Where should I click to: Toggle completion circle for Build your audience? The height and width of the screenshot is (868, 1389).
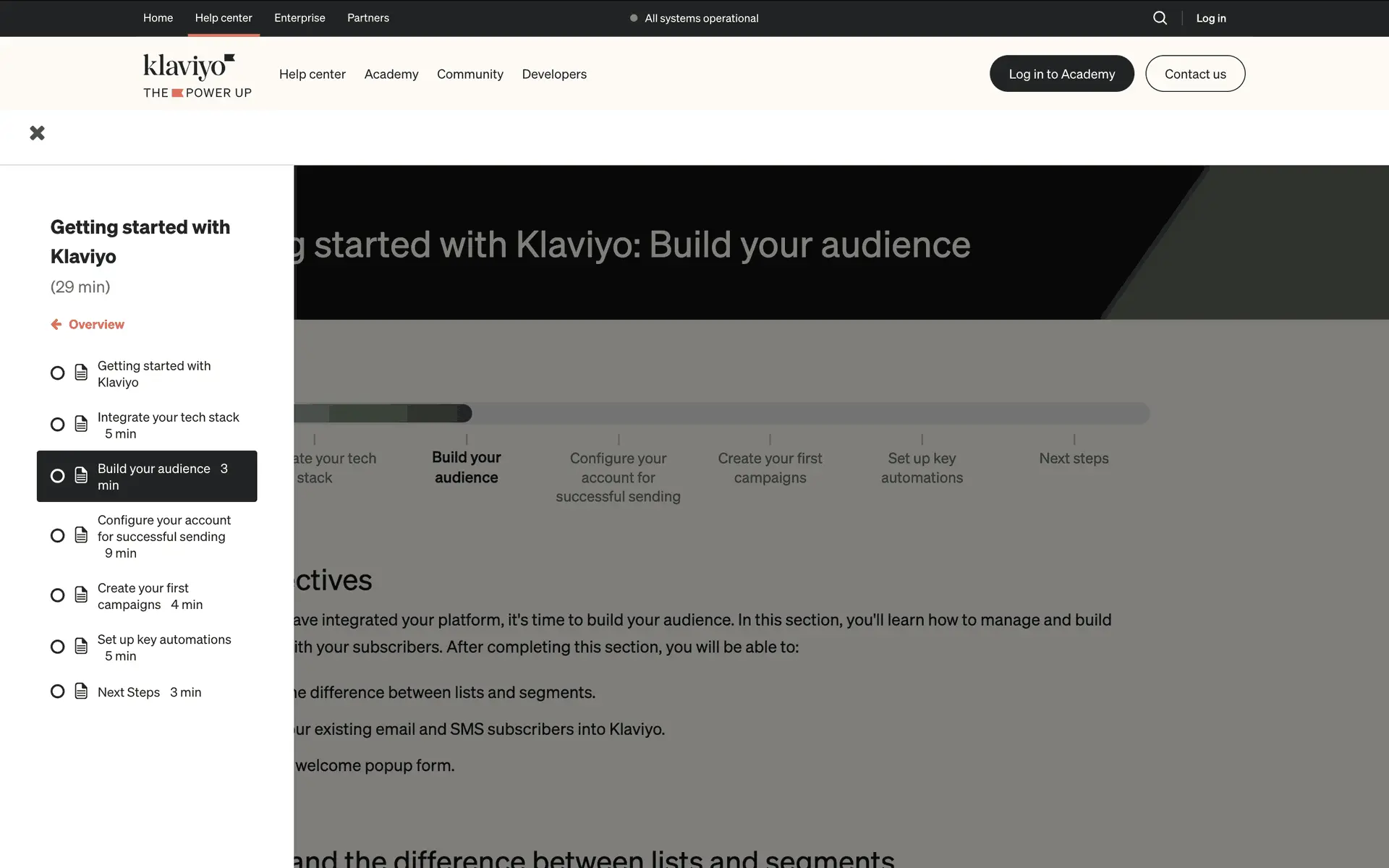57,476
